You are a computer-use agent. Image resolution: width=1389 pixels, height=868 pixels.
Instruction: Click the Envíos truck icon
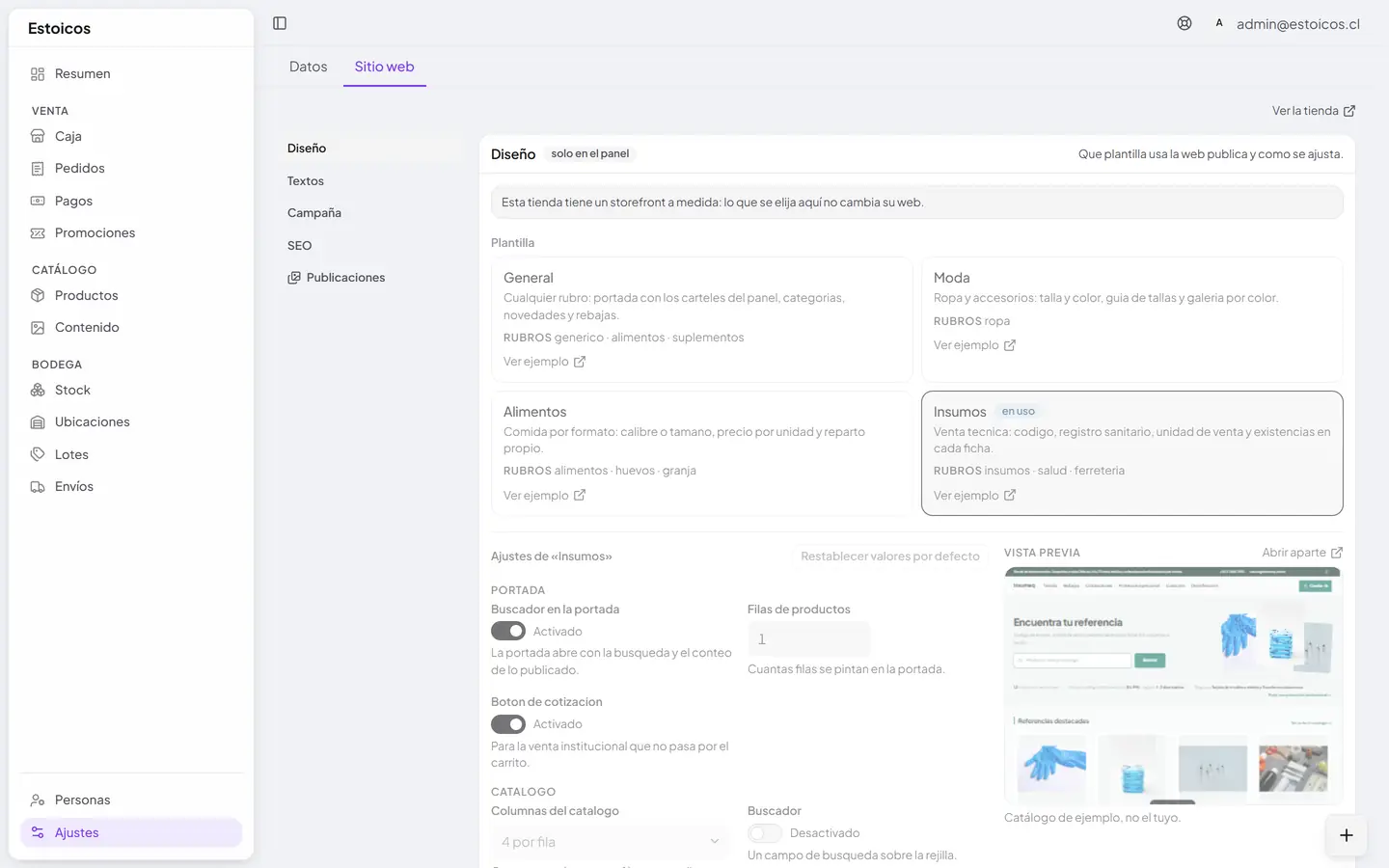pos(38,487)
